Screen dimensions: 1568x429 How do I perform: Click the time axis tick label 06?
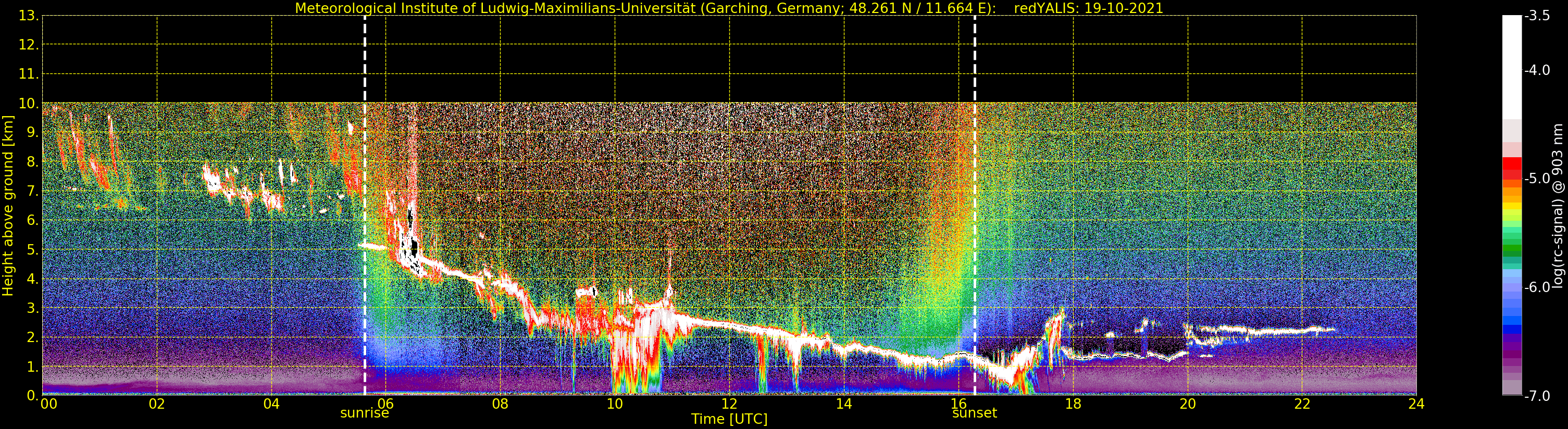pyautogui.click(x=386, y=404)
